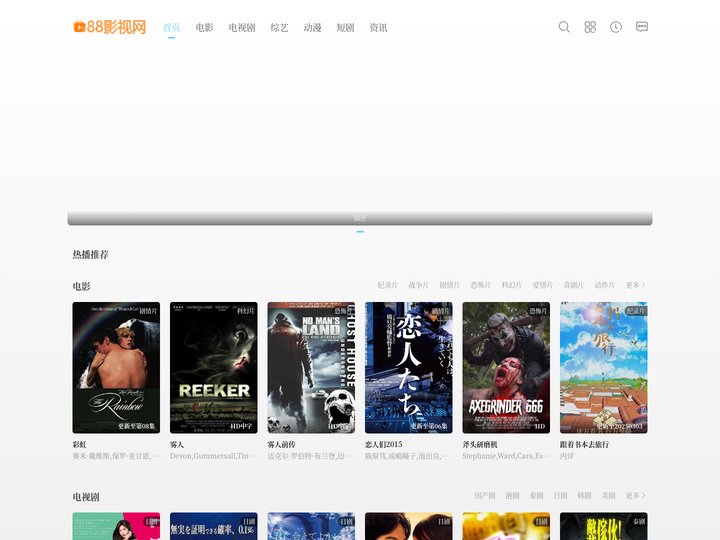The height and width of the screenshot is (540, 720).
Task: Filter movies by 纪录片
Action: (x=388, y=285)
